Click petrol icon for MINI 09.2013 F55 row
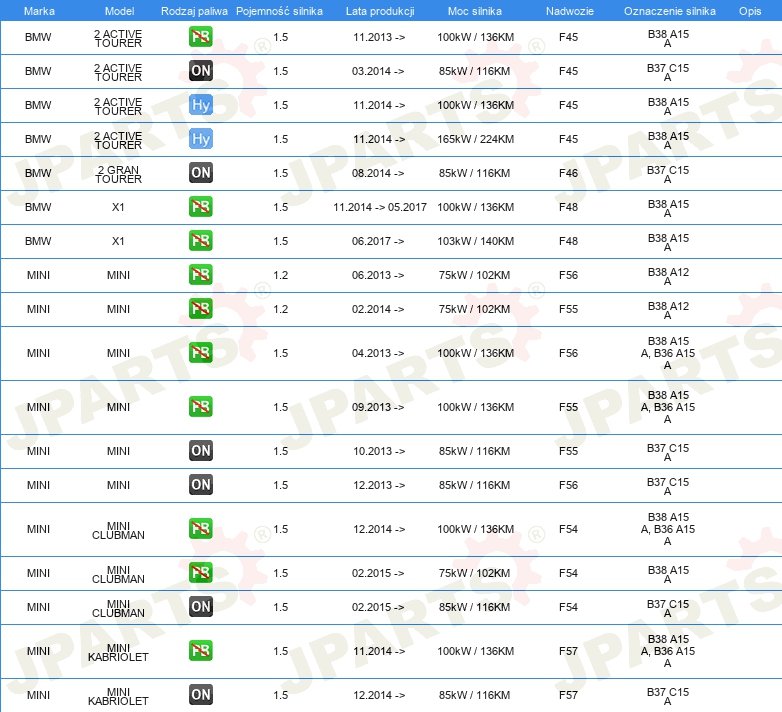The height and width of the screenshot is (712, 782). (x=200, y=406)
